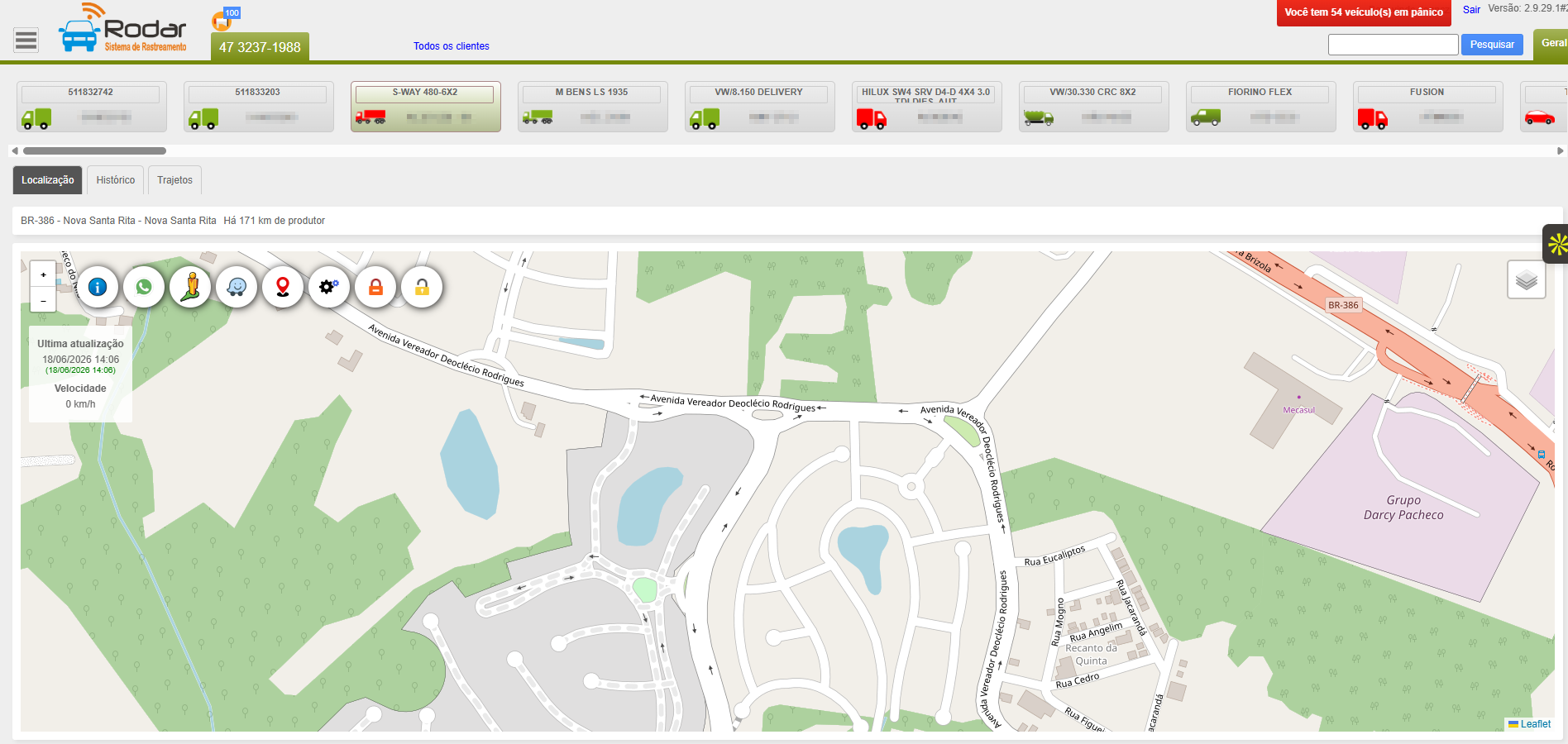This screenshot has height=744, width=1568.
Task: Open Street View pegman icon
Action: [190, 287]
